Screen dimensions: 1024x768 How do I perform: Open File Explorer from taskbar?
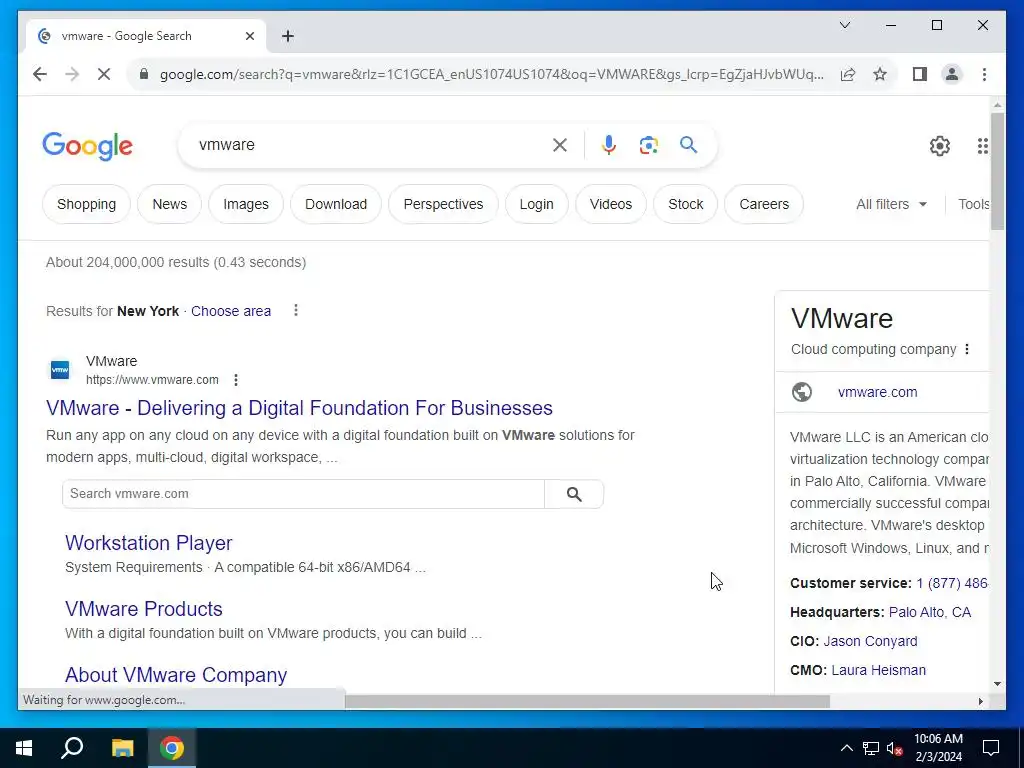[122, 748]
